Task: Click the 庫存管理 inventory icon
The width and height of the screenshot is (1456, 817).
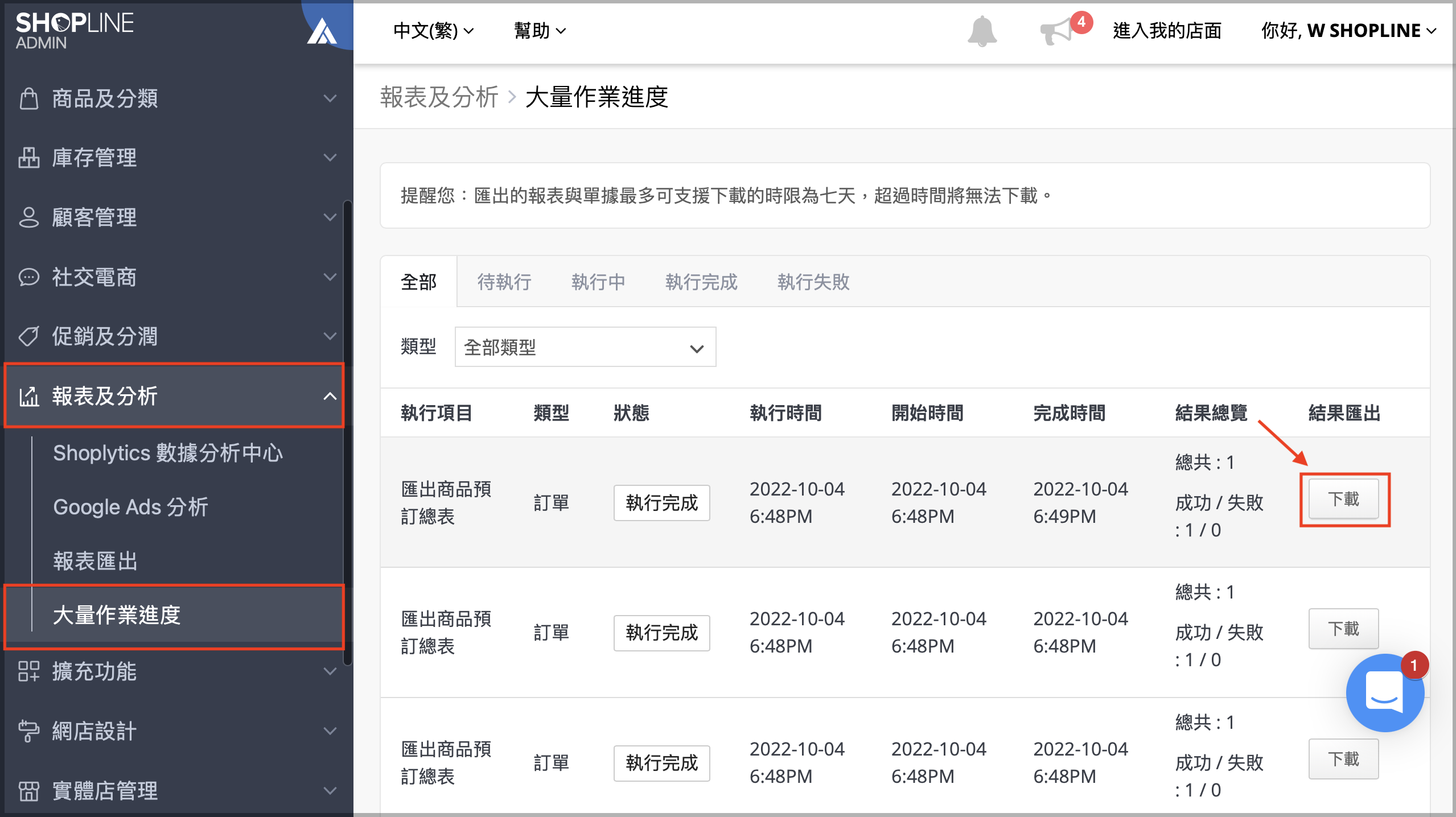Action: (x=28, y=158)
